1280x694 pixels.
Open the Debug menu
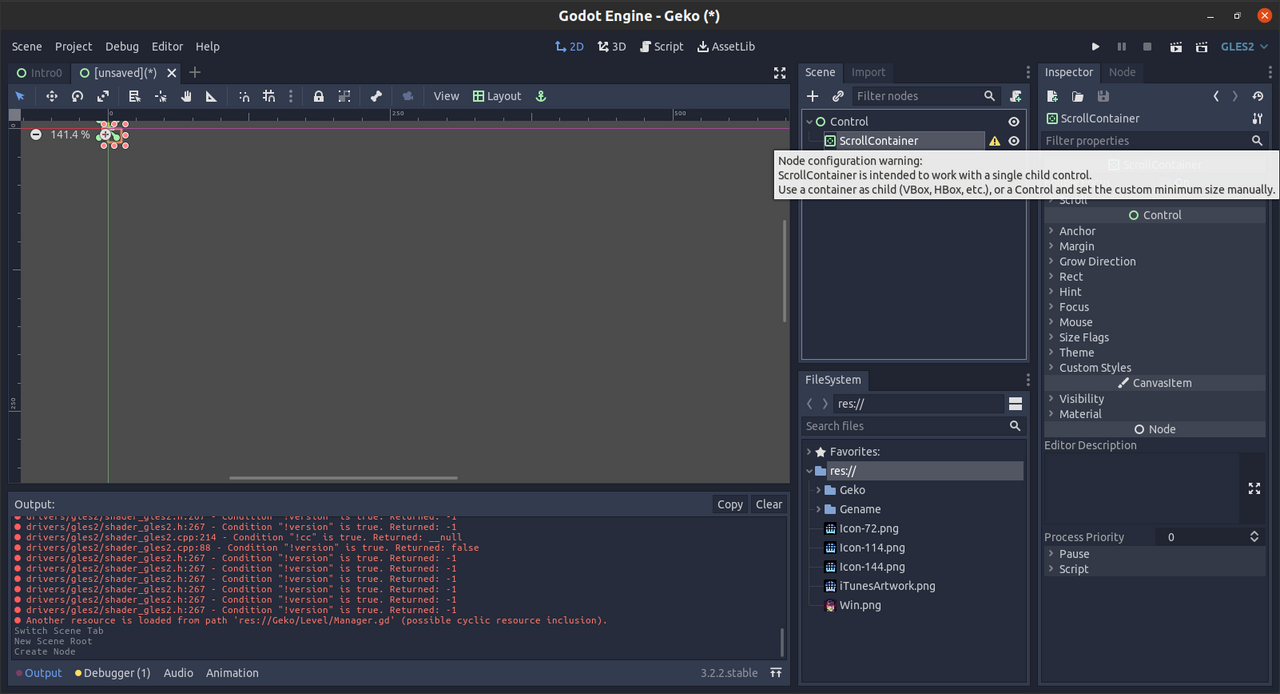coord(122,46)
